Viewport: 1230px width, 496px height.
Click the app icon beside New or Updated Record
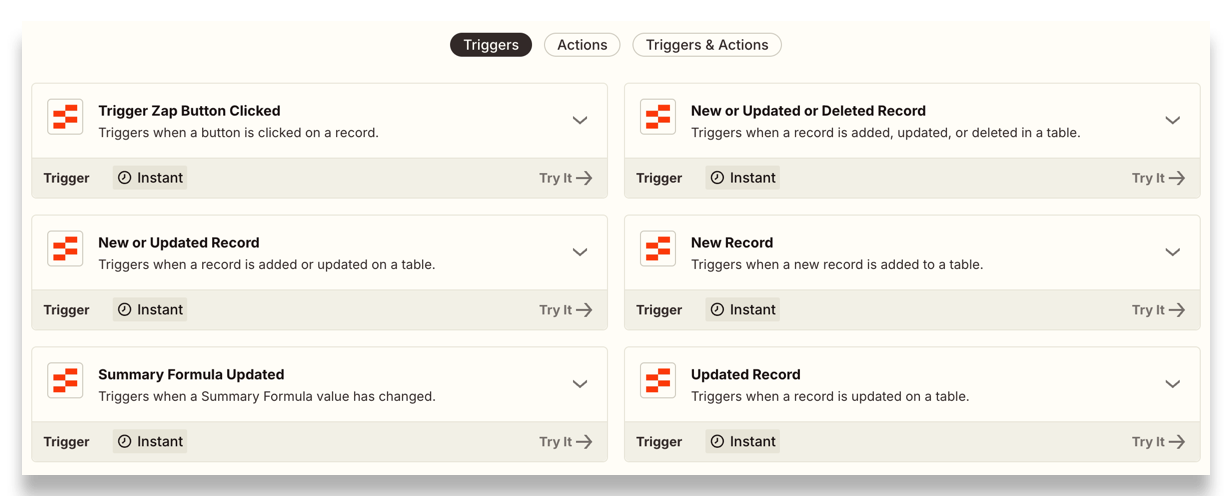65,249
